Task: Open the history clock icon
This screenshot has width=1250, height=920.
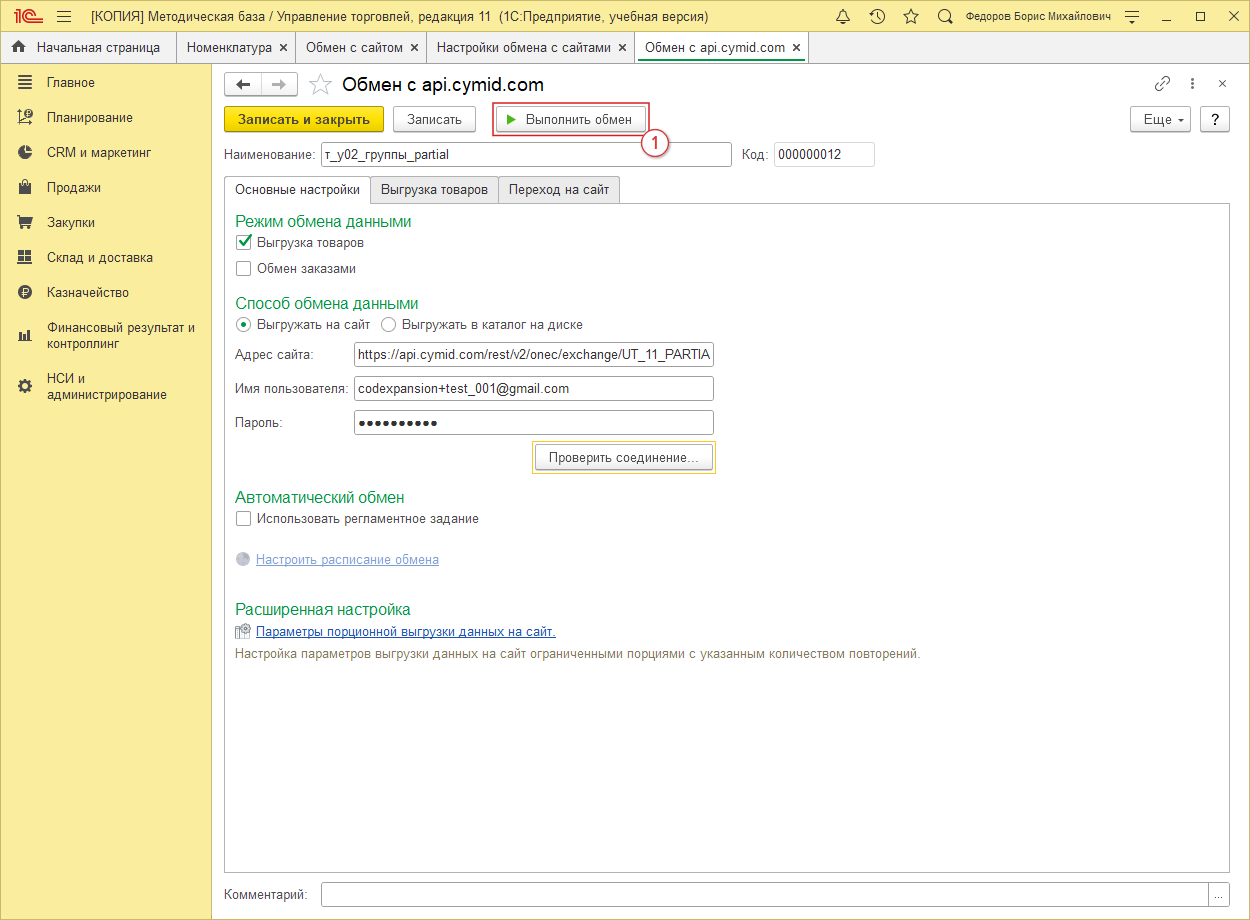Action: [x=877, y=17]
